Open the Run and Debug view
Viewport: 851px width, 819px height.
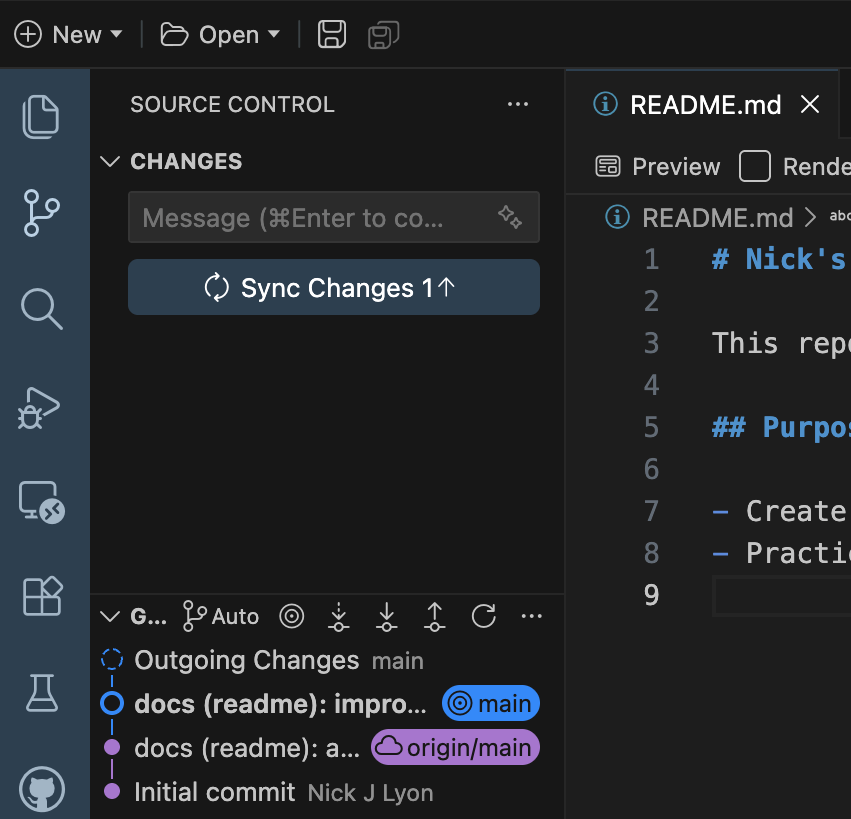click(42, 405)
